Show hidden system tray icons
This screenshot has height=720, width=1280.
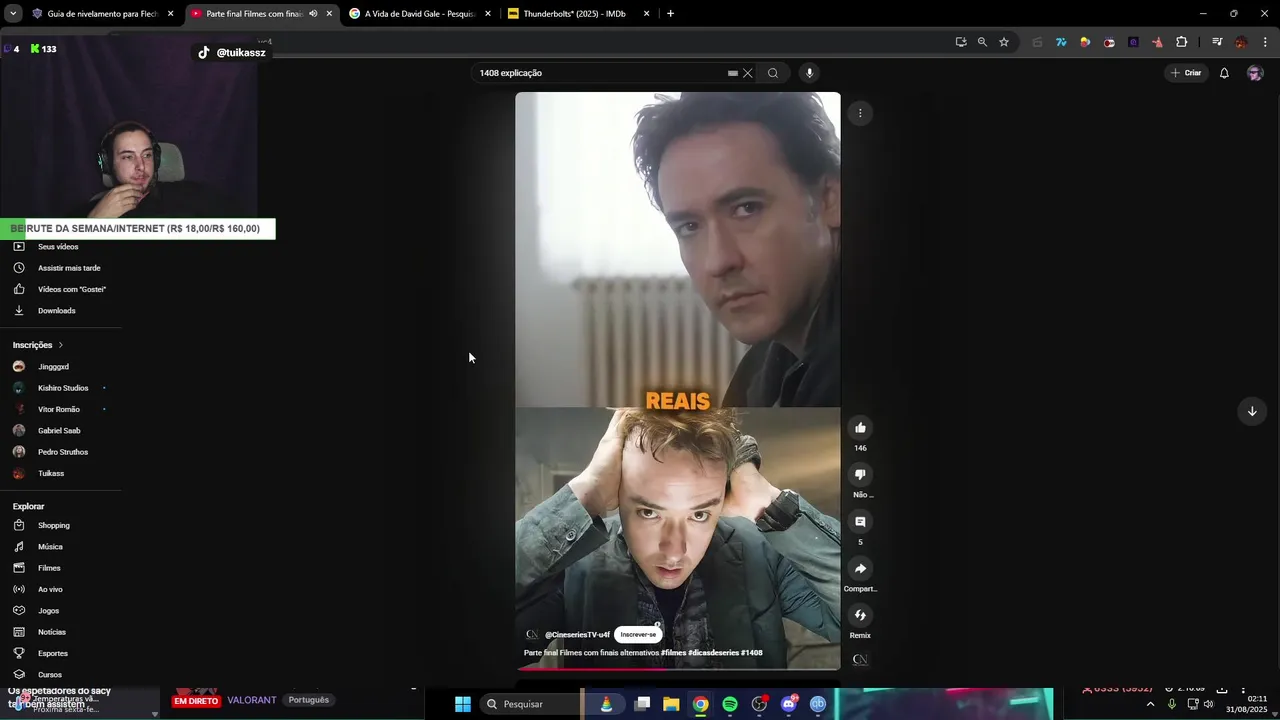[x=1150, y=704]
